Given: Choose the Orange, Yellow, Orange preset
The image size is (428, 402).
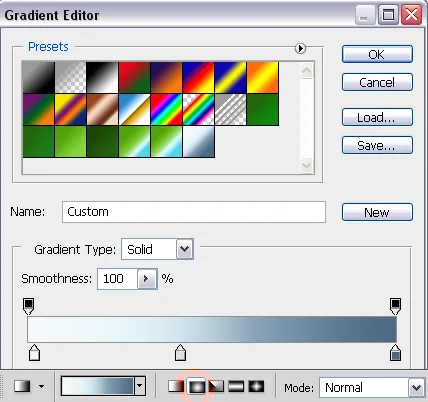Looking at the screenshot, I should click(263, 77).
